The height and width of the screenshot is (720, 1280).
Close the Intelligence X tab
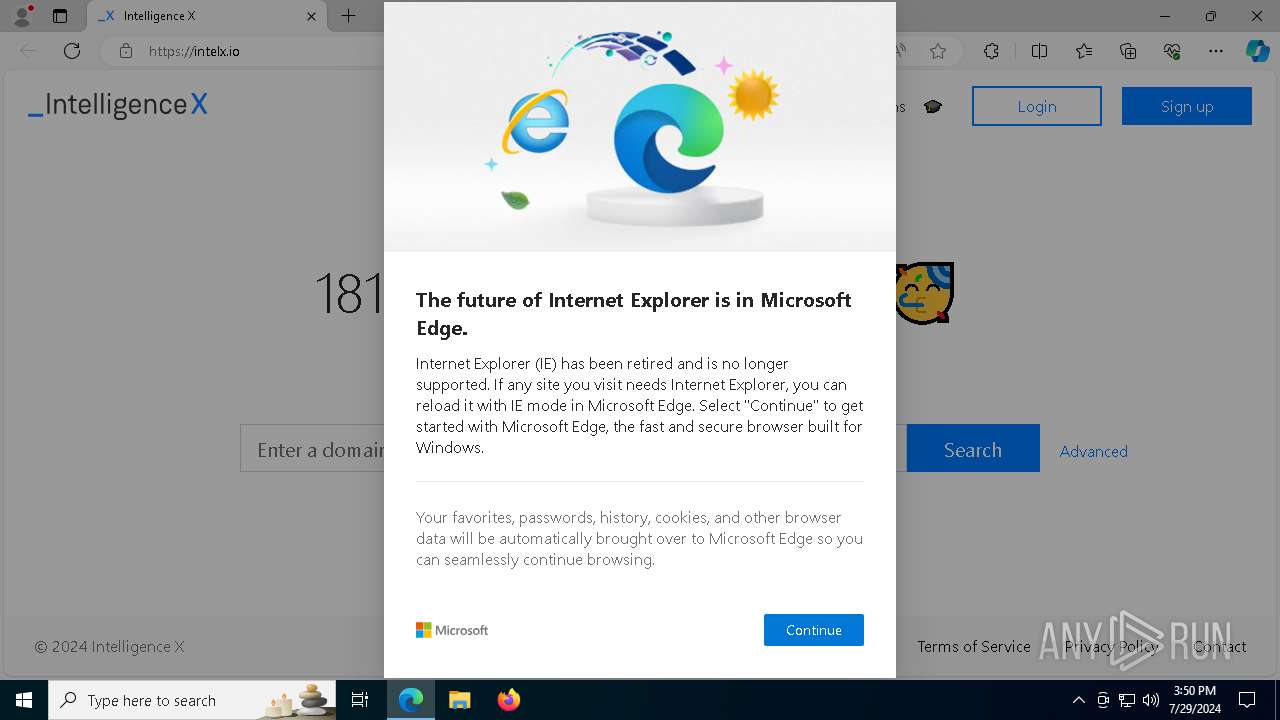point(311,16)
